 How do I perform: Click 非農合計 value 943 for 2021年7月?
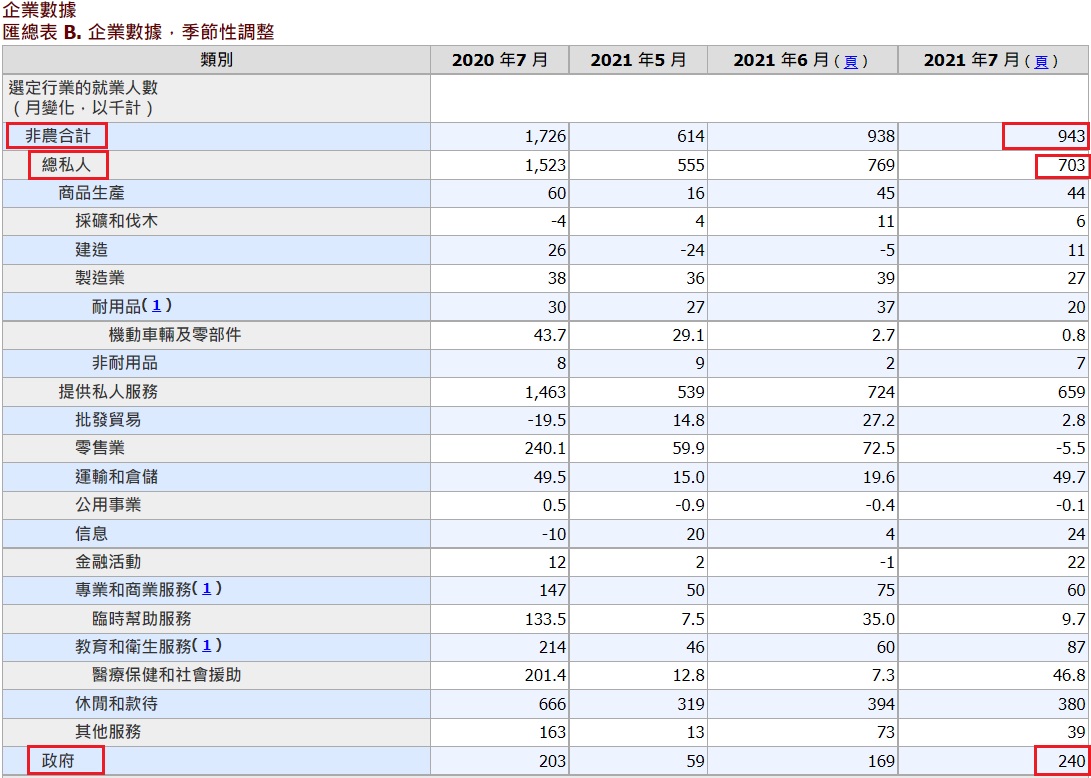pyautogui.click(x=1073, y=136)
